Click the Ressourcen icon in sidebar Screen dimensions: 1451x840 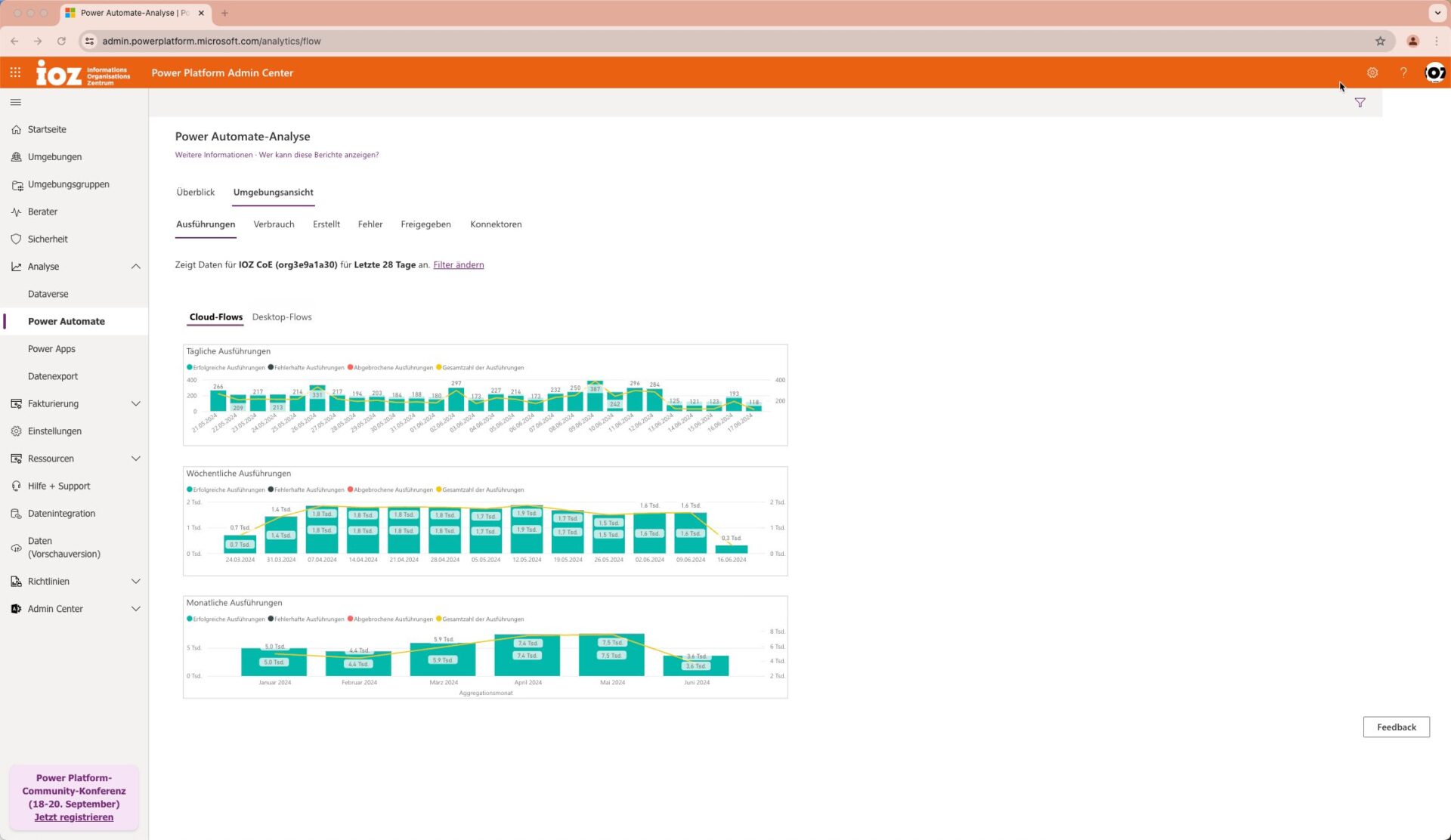(x=17, y=459)
